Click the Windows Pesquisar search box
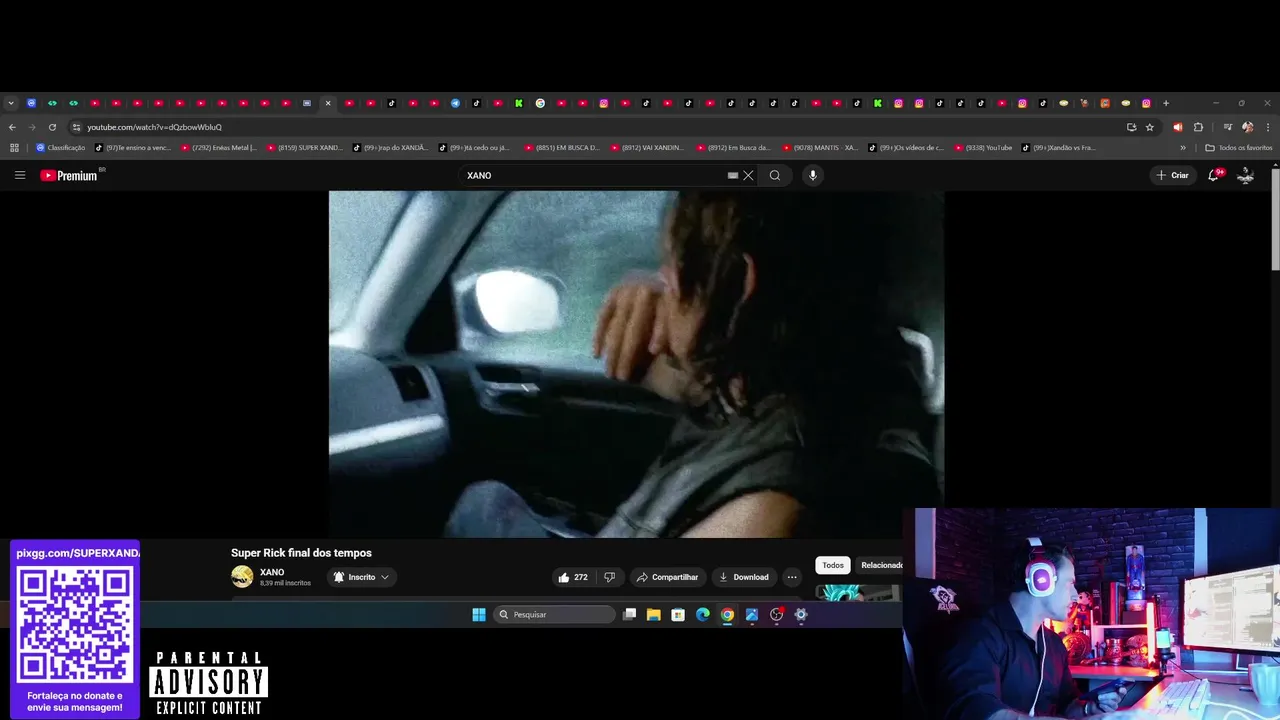1280x720 pixels. click(554, 615)
